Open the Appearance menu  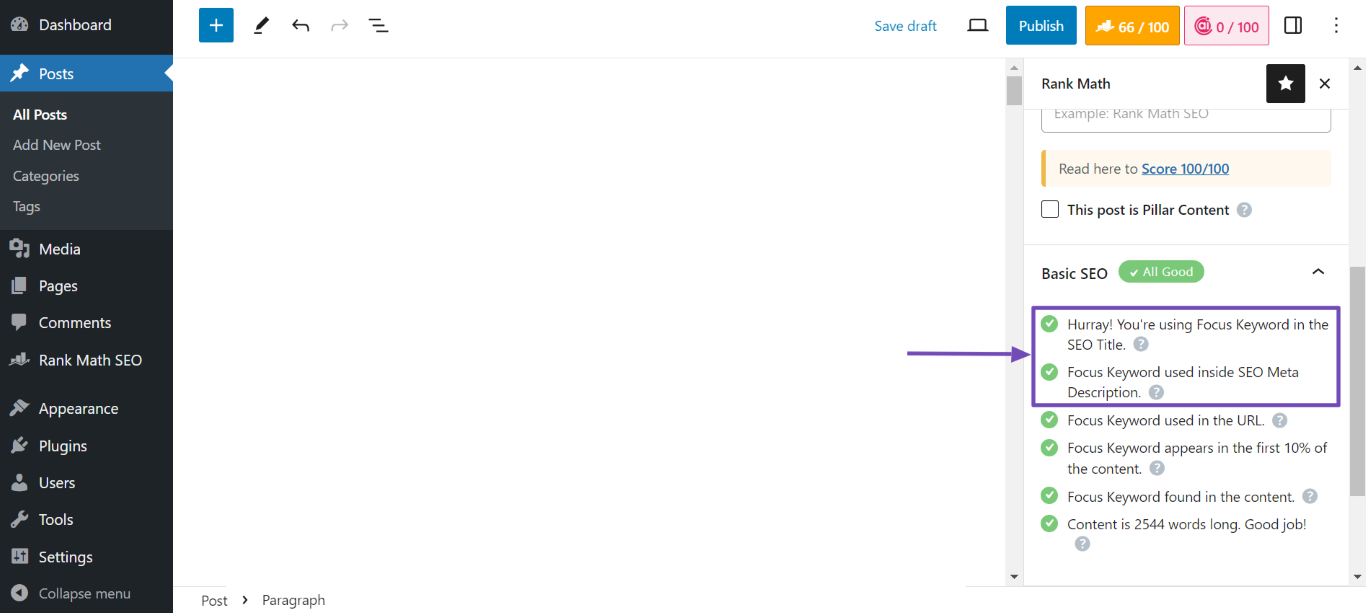86,409
